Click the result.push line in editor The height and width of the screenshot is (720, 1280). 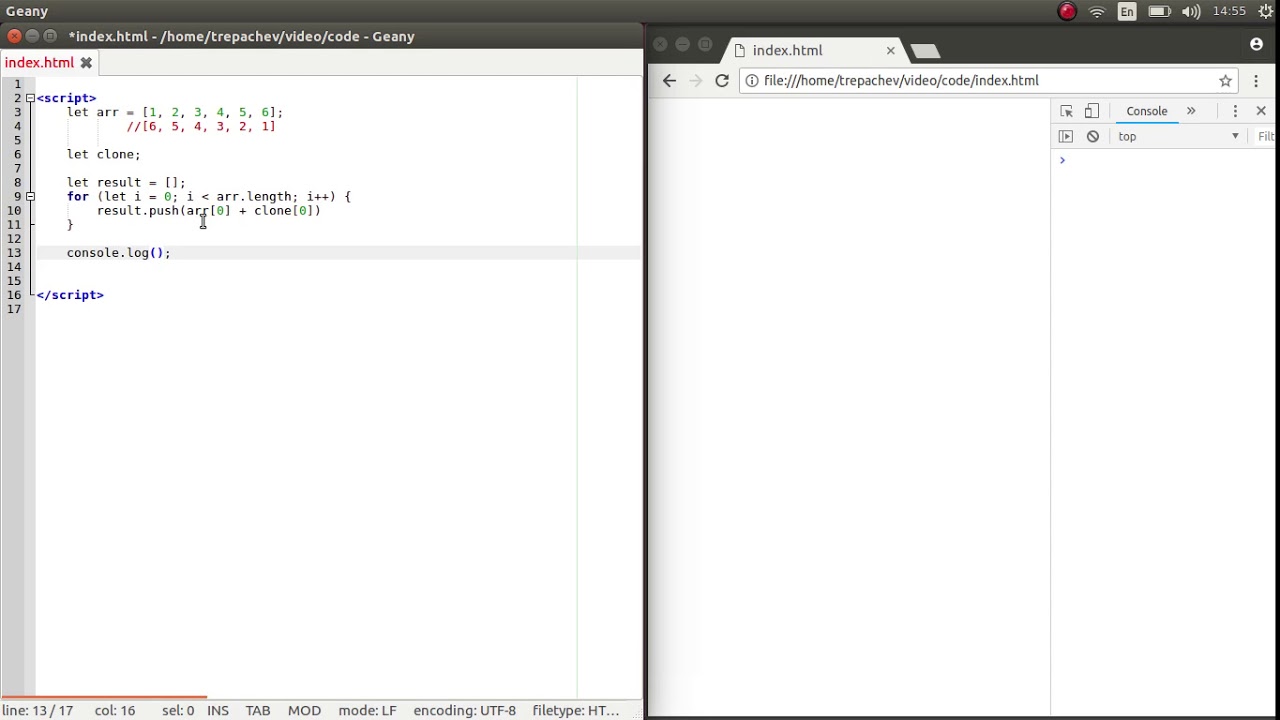click(x=208, y=210)
